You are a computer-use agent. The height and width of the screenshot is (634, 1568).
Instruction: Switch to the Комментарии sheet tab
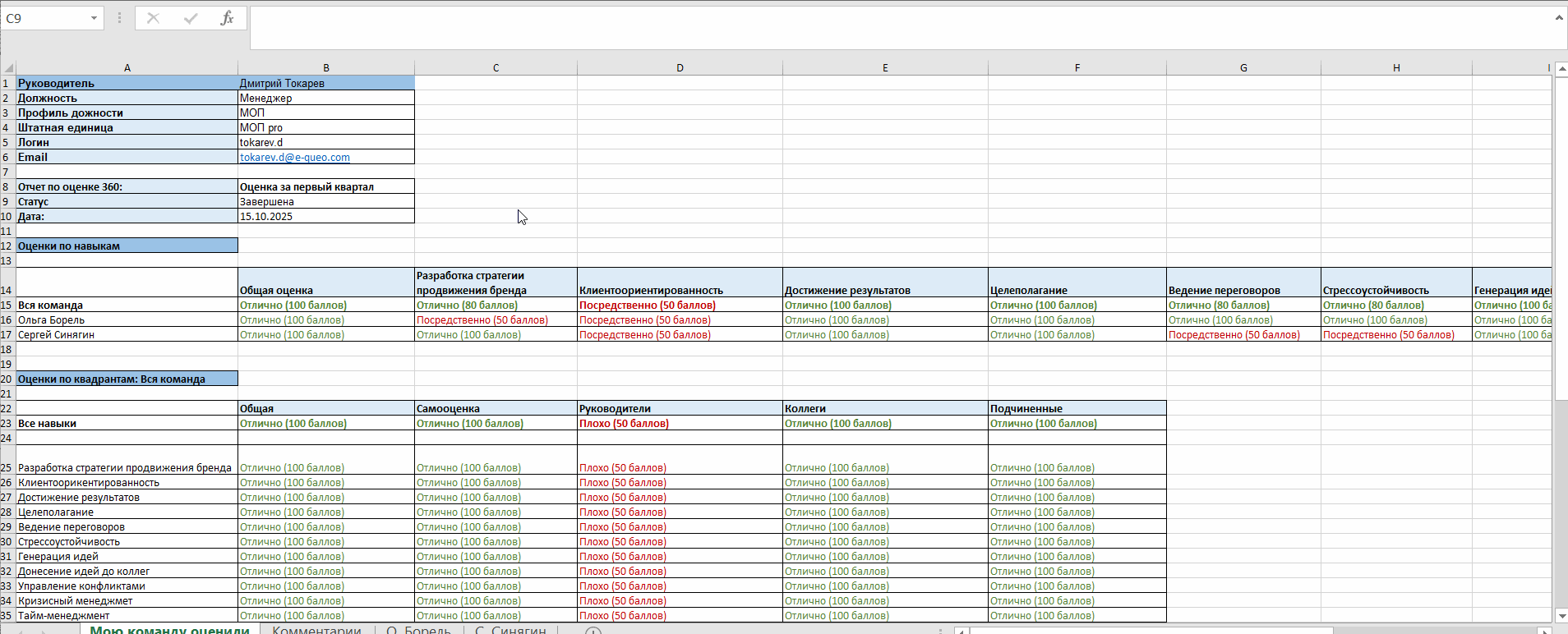coord(317,629)
